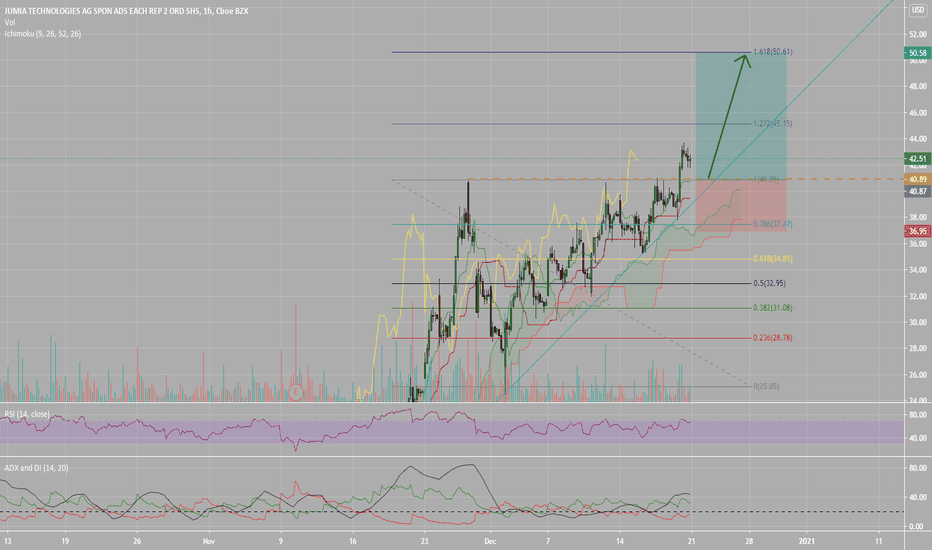
Task: Click the earnings 'E' marker on the chart
Action: (x=295, y=392)
